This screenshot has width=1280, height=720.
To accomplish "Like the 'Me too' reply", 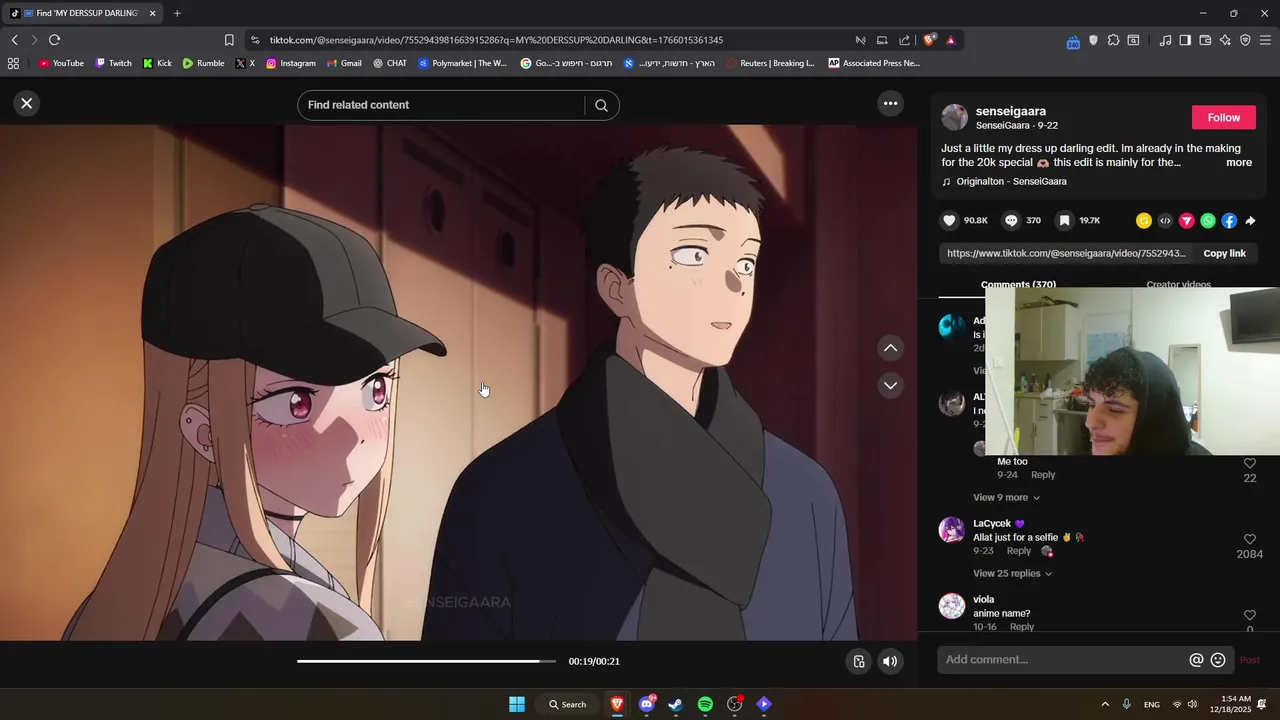I will coord(1249,463).
